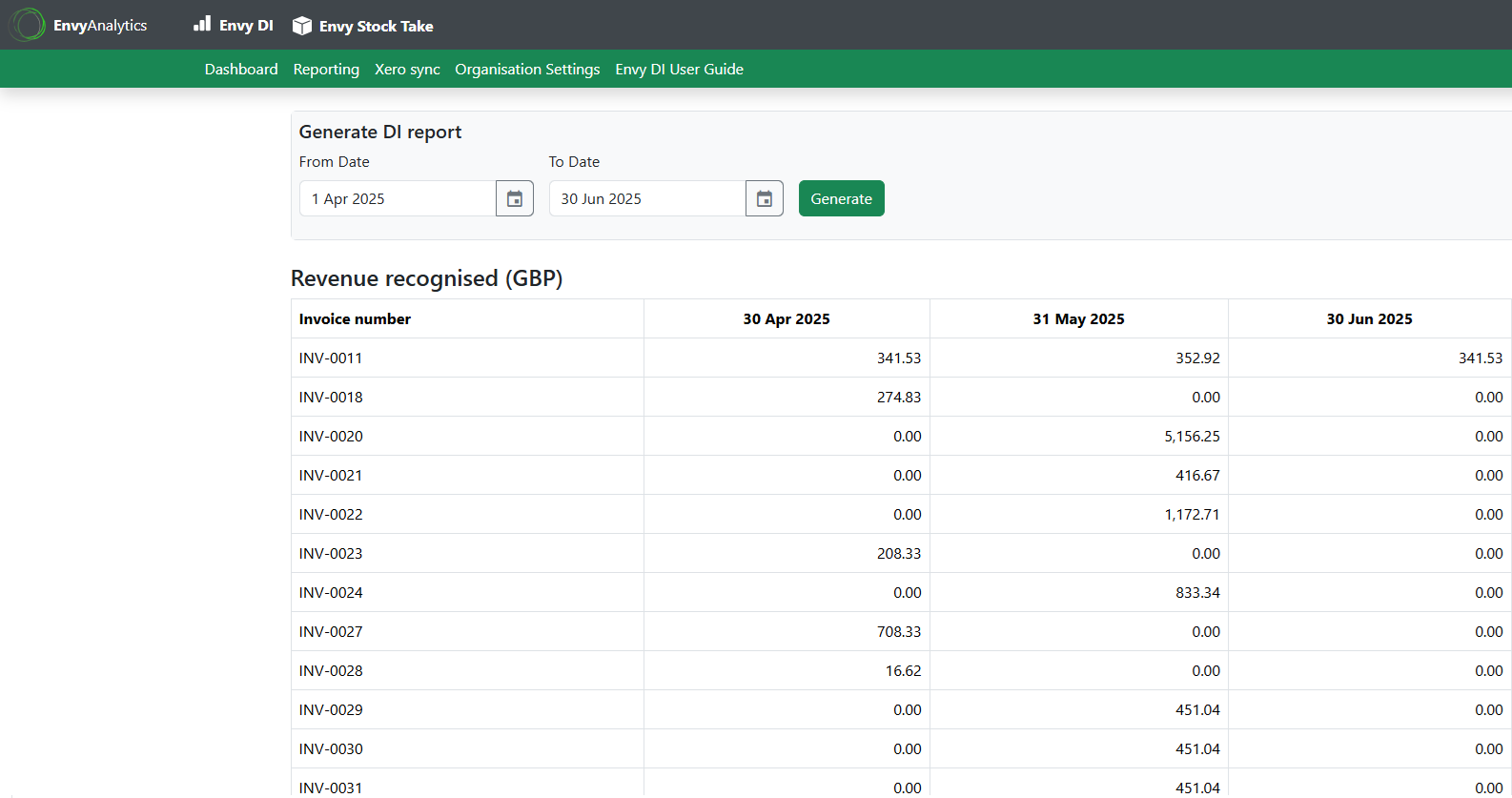This screenshot has height=798, width=1512.
Task: Select invoice INV-0028 row label
Action: pos(331,670)
